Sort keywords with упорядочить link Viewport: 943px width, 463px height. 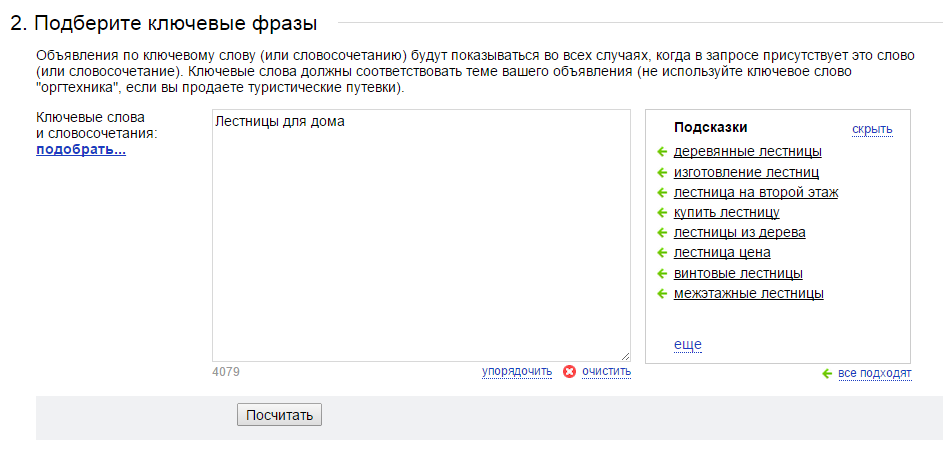[x=517, y=371]
